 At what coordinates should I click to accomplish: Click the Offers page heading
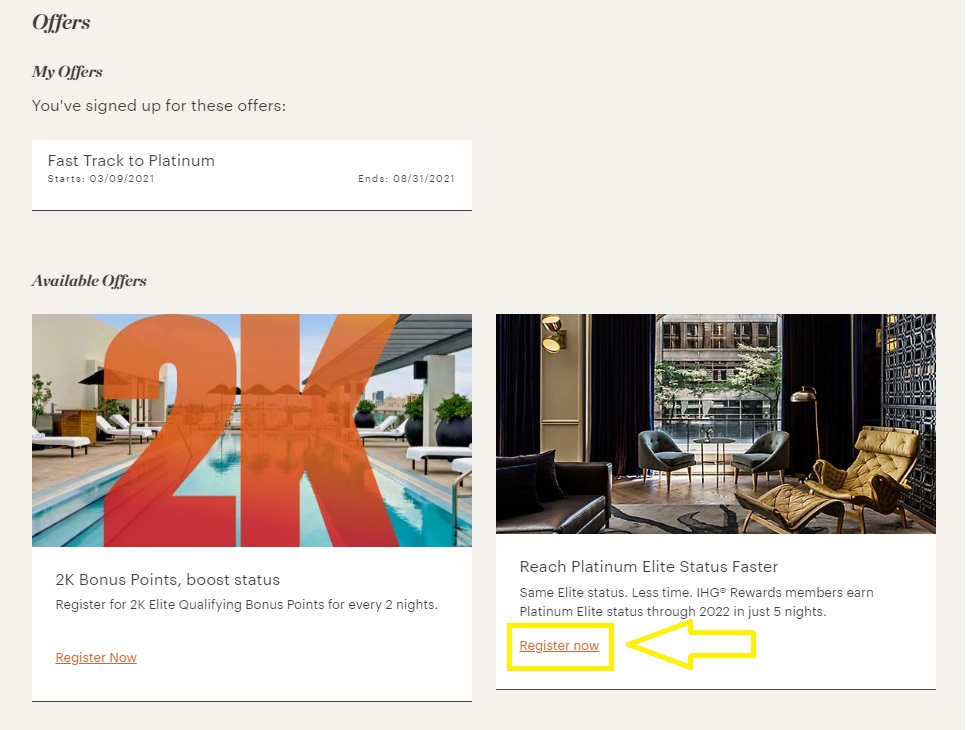tap(61, 22)
